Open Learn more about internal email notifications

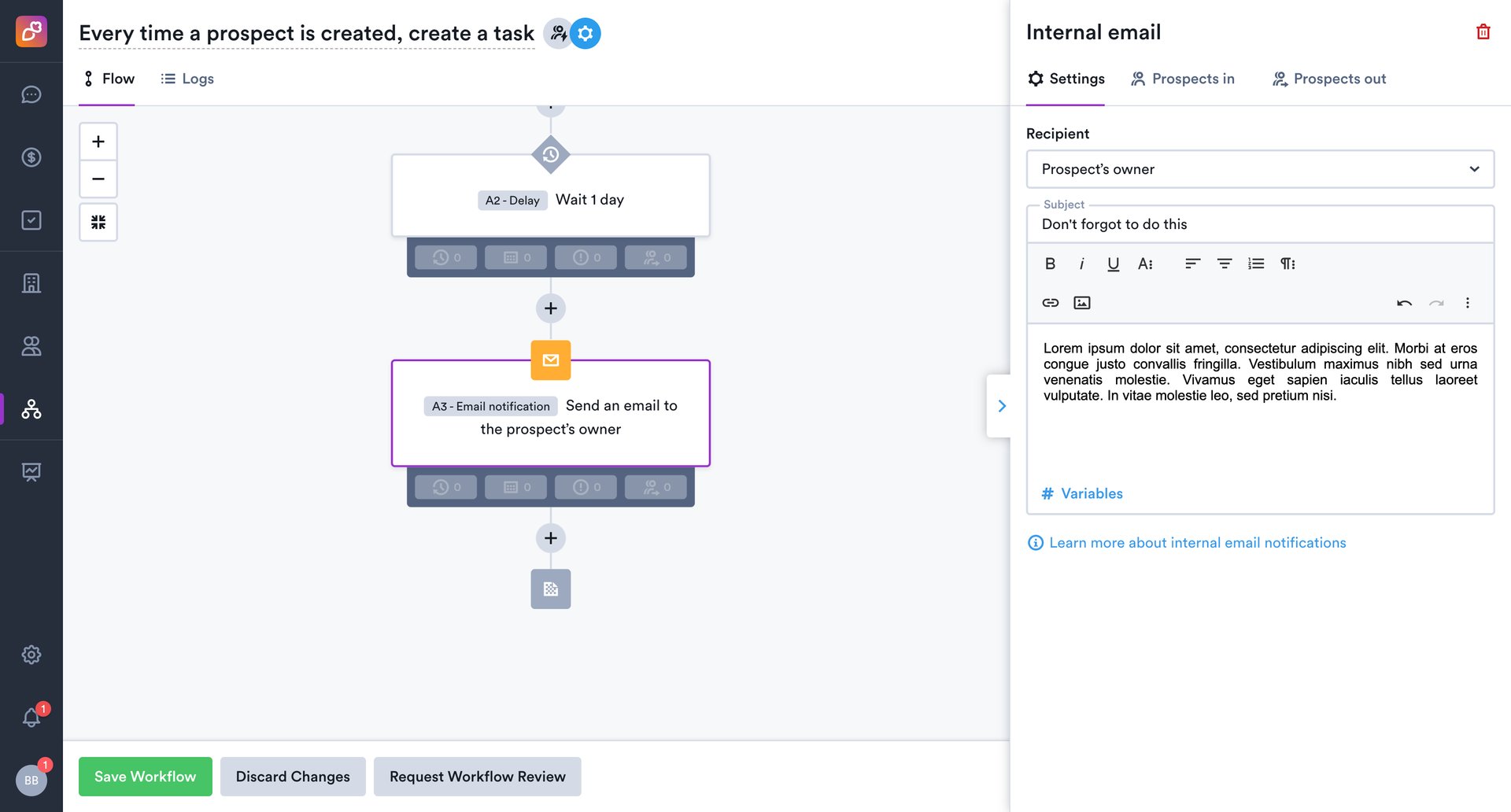click(x=1197, y=543)
